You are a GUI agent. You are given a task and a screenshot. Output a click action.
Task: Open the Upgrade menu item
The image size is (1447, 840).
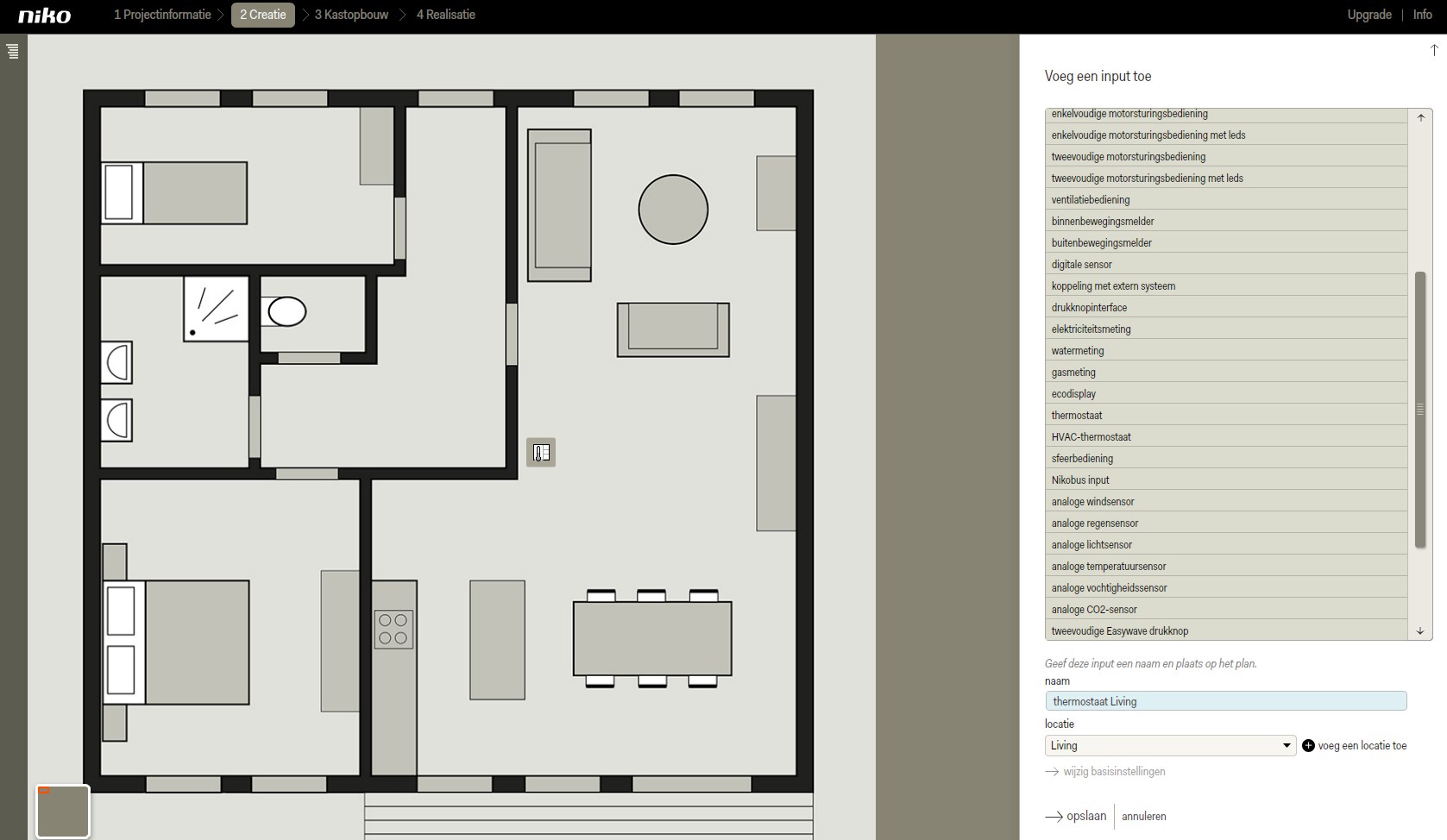tap(1369, 15)
